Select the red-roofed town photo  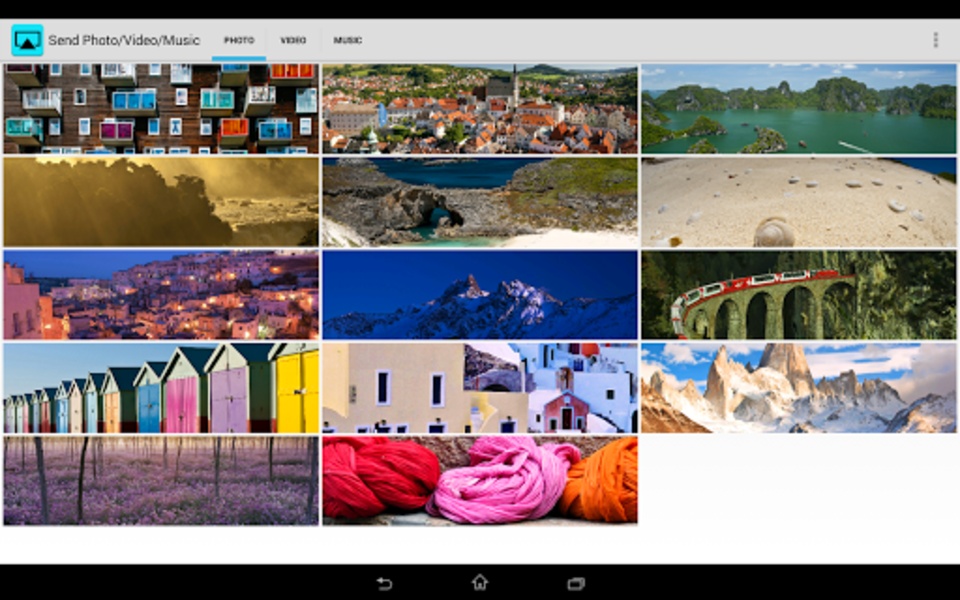(x=480, y=108)
